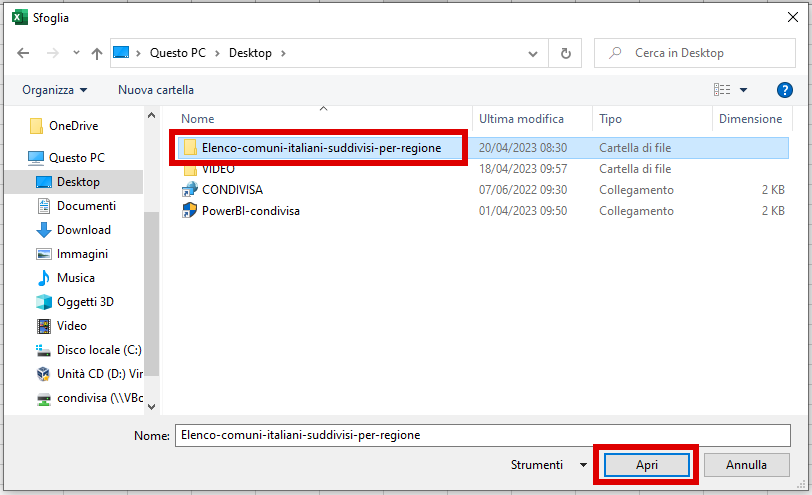Refresh the Desktop folder view
Viewport: 812px width, 495px height.
566,53
